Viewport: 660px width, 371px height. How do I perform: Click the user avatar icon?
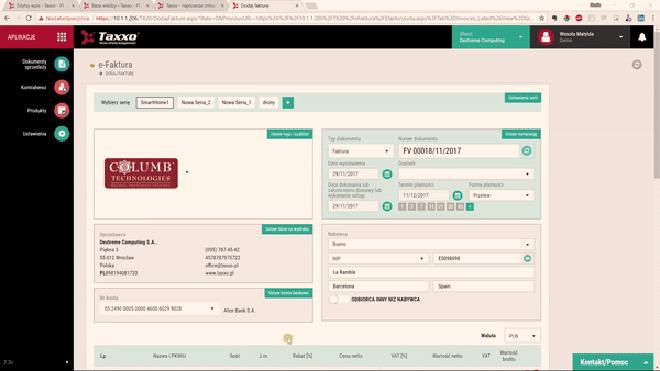point(545,37)
